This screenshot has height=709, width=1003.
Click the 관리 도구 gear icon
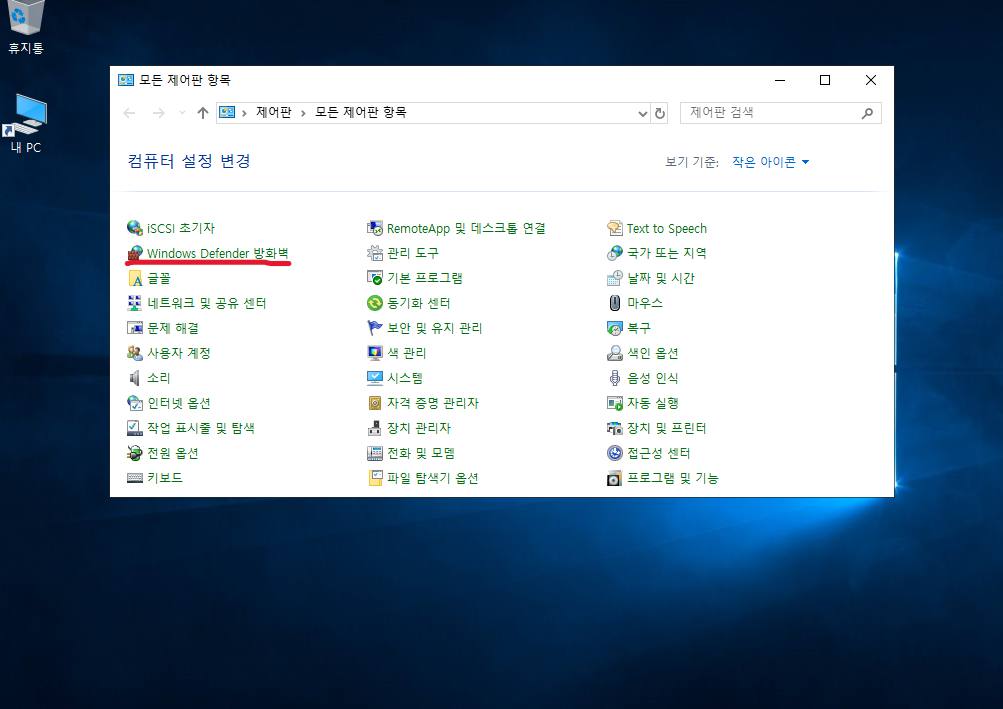coord(374,253)
